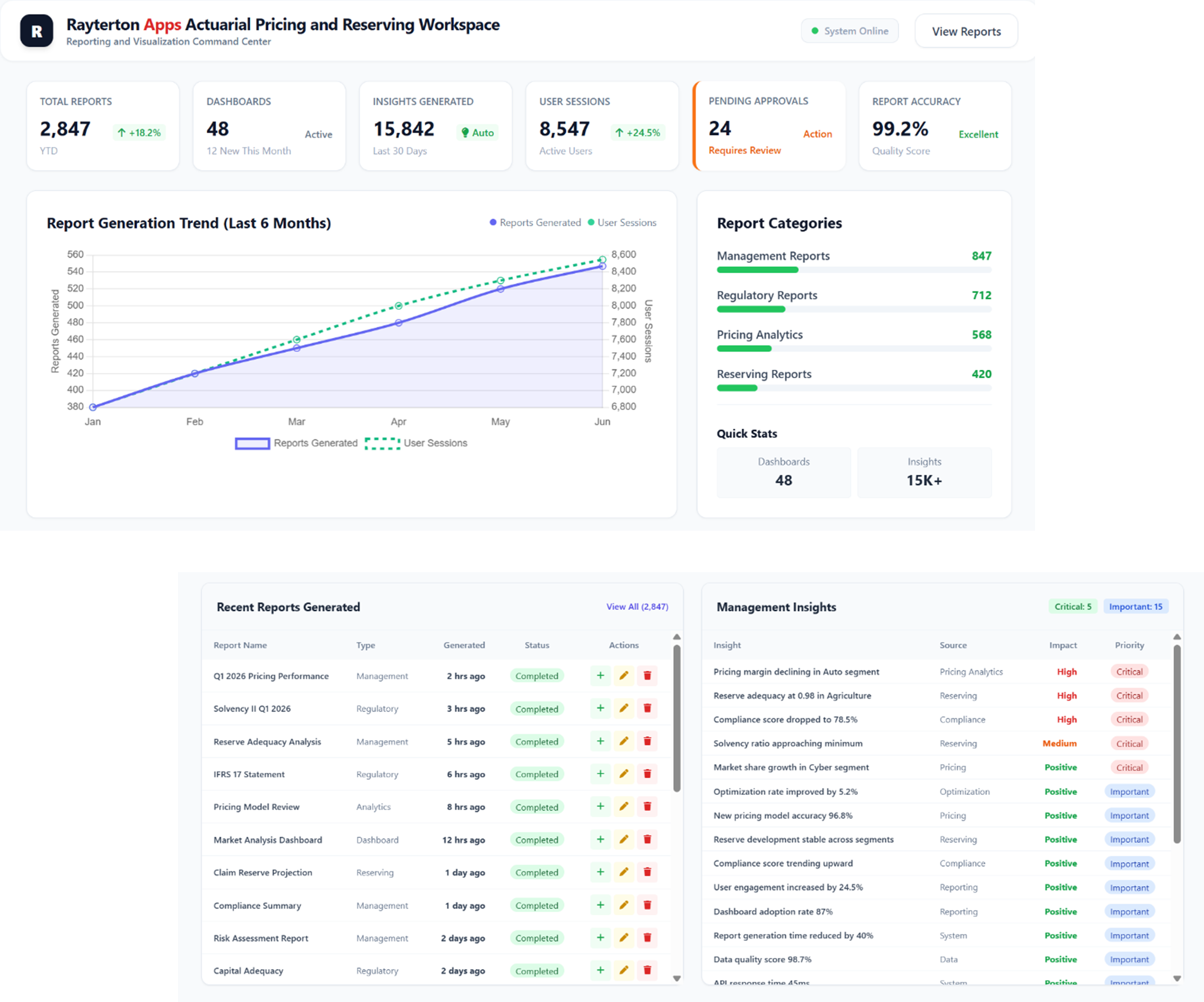Click the up arrow on Recent Reports scrollbar
Viewport: 1204px width, 1002px height.
pos(677,637)
